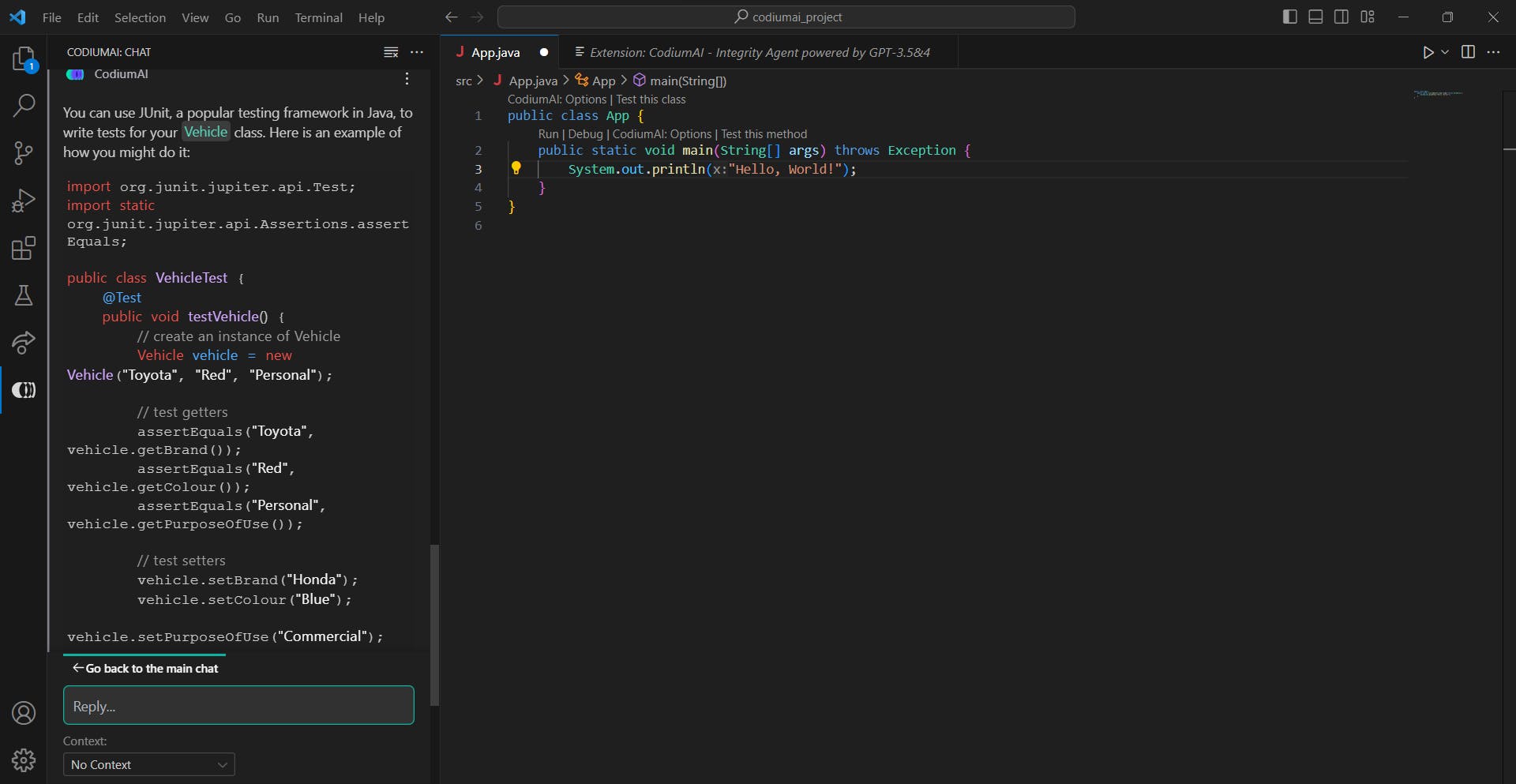Open the CodiumAI chat panel more actions ellipsis
The height and width of the screenshot is (784, 1516).
[x=417, y=52]
